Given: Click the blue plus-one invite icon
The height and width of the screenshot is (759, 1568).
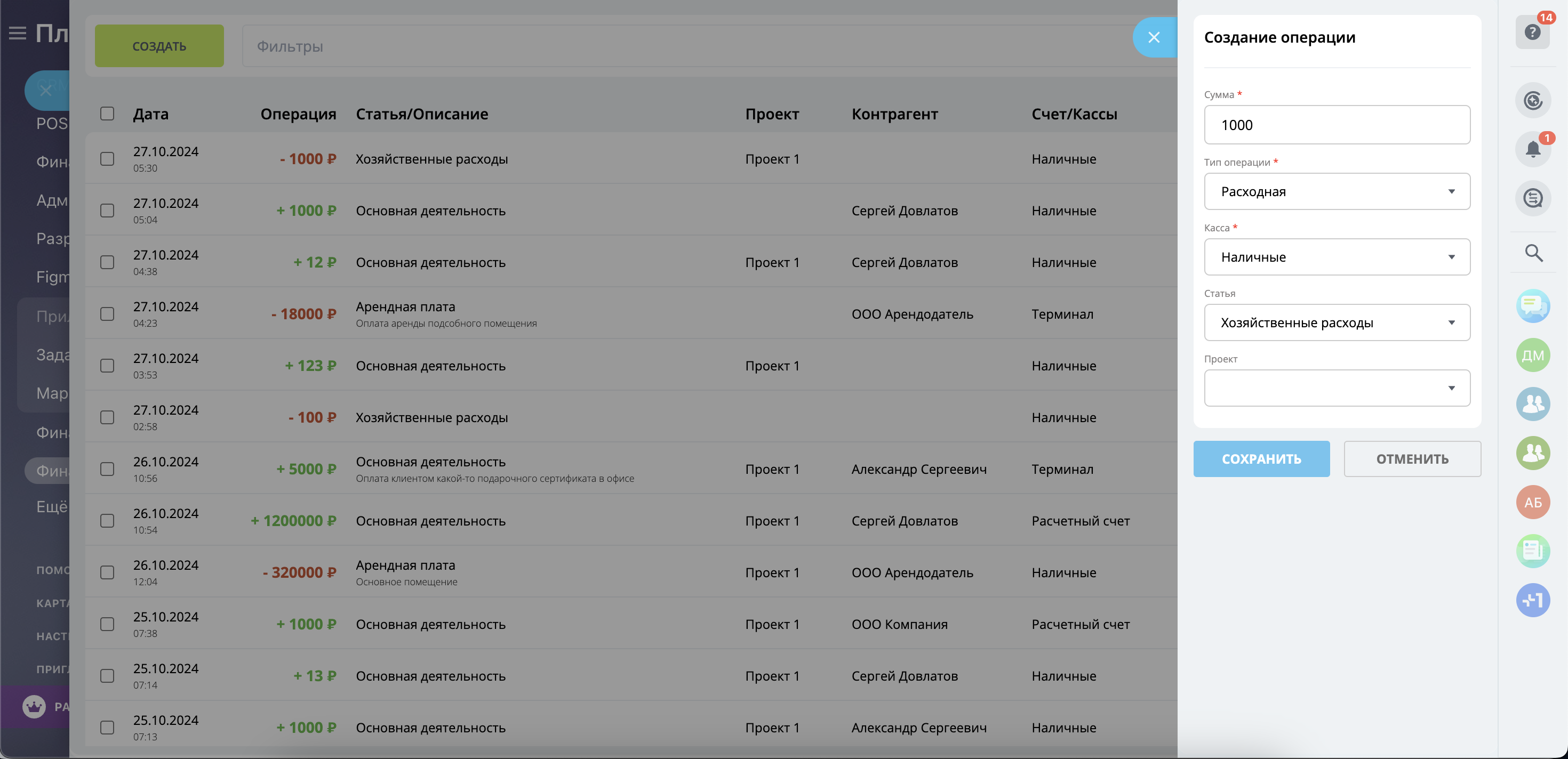Looking at the screenshot, I should [x=1533, y=600].
